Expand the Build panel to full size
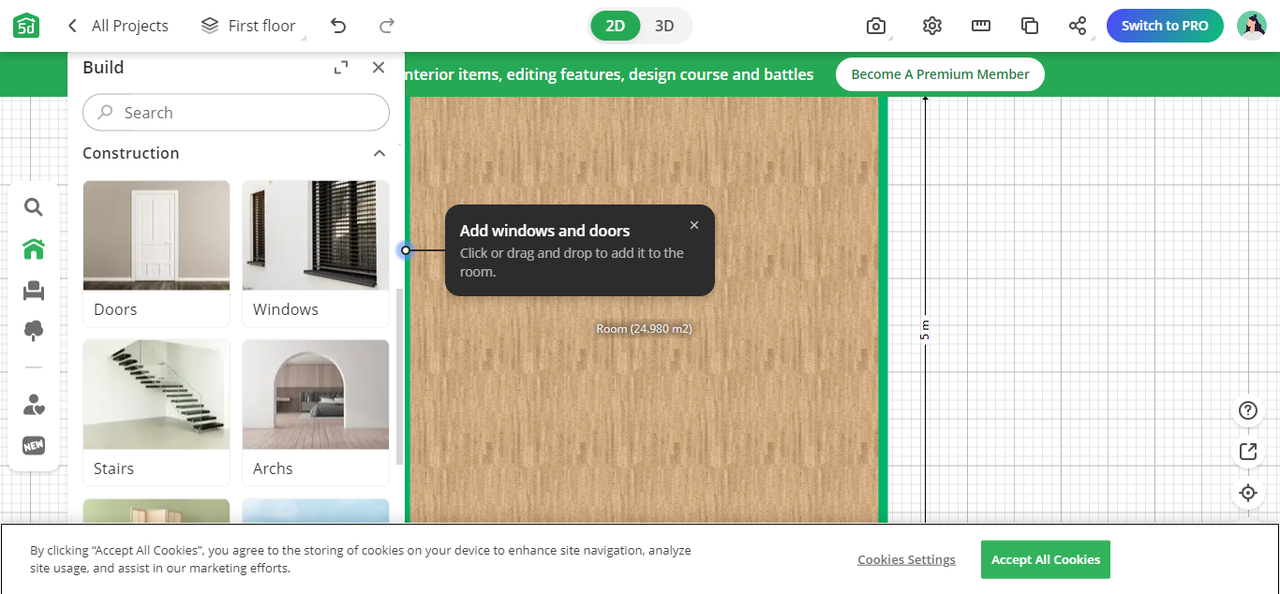The width and height of the screenshot is (1280, 594). pos(341,67)
